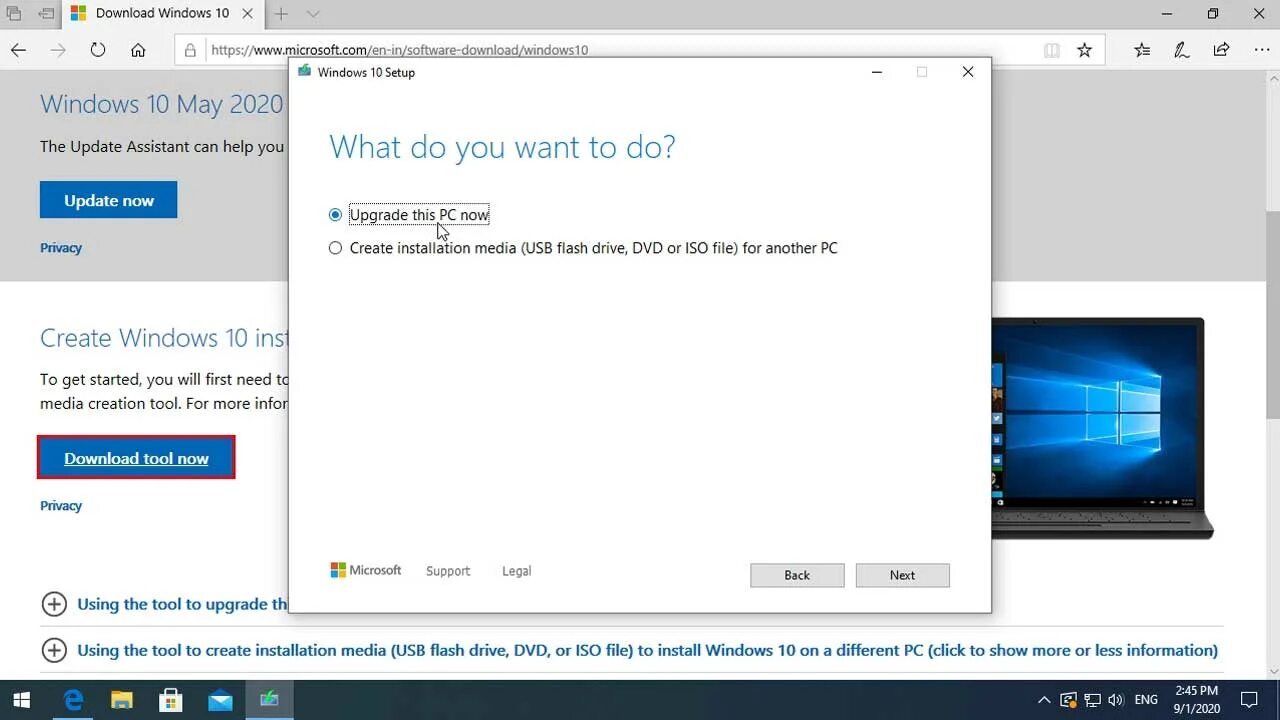The height and width of the screenshot is (720, 1280).
Task: Open reading view icon in address bar
Action: tap(1051, 50)
